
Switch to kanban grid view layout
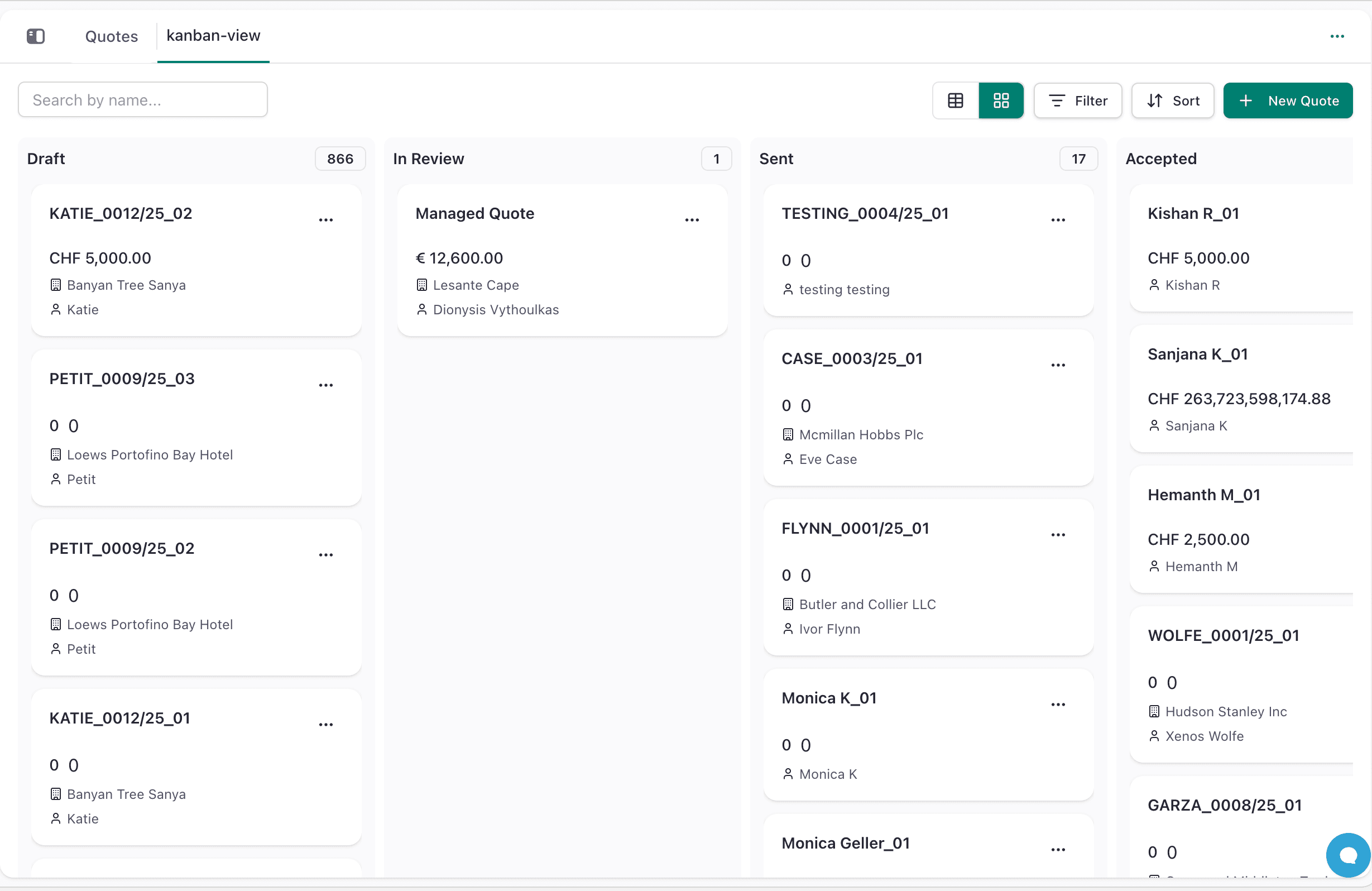click(x=1001, y=100)
